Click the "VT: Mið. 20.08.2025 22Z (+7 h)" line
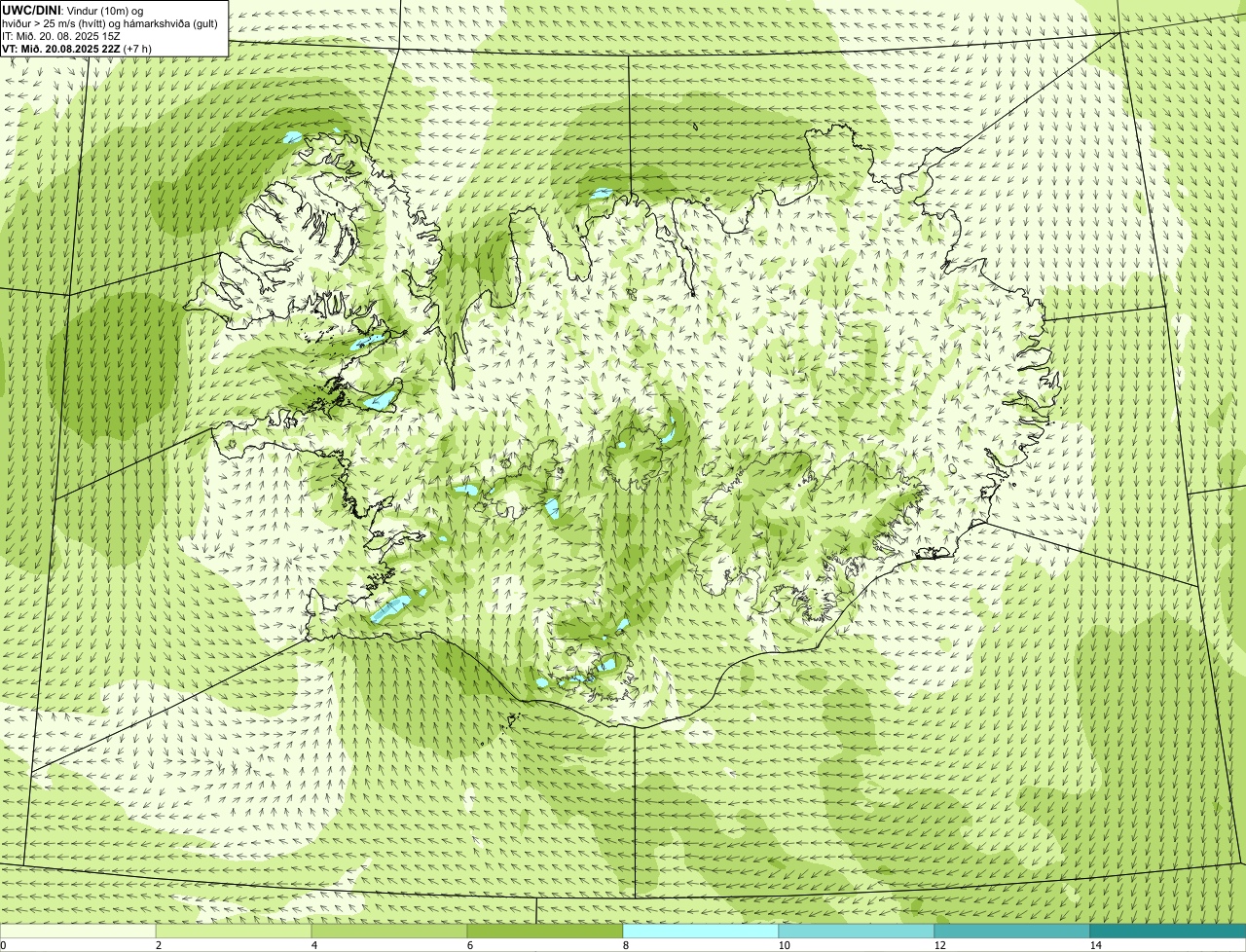 click(76, 47)
